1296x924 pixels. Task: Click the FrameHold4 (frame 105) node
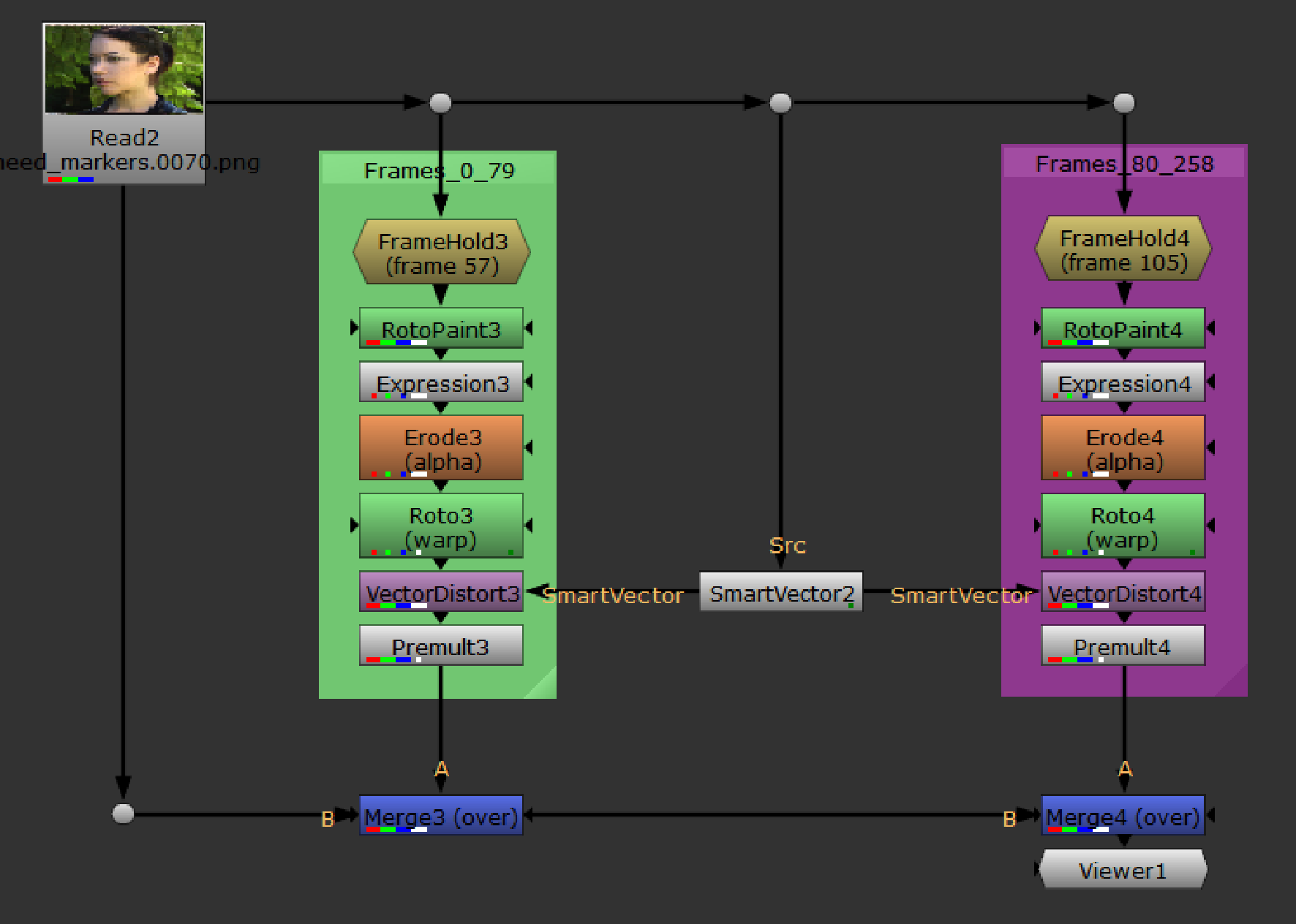click(1123, 249)
